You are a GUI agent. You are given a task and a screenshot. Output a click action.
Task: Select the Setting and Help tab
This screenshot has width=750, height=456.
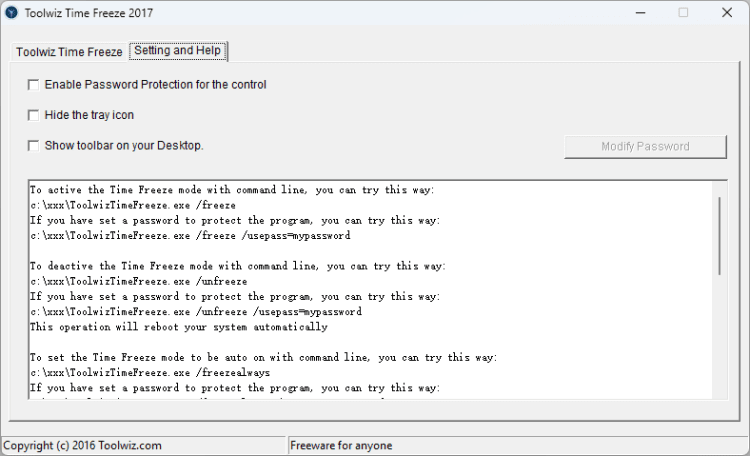click(178, 51)
